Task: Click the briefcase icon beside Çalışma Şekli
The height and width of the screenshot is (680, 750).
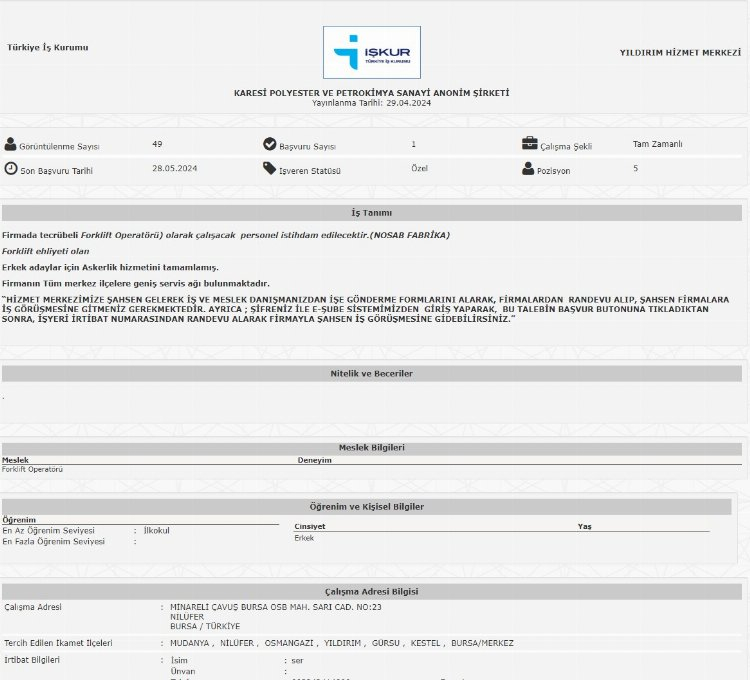Action: (530, 144)
